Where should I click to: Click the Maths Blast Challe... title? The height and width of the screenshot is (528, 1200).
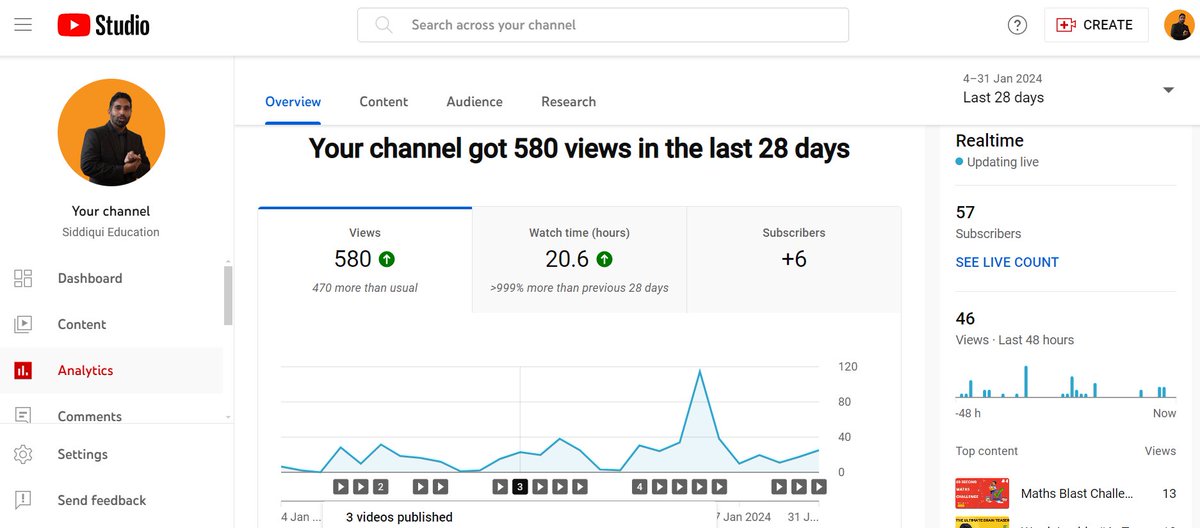[1077, 493]
